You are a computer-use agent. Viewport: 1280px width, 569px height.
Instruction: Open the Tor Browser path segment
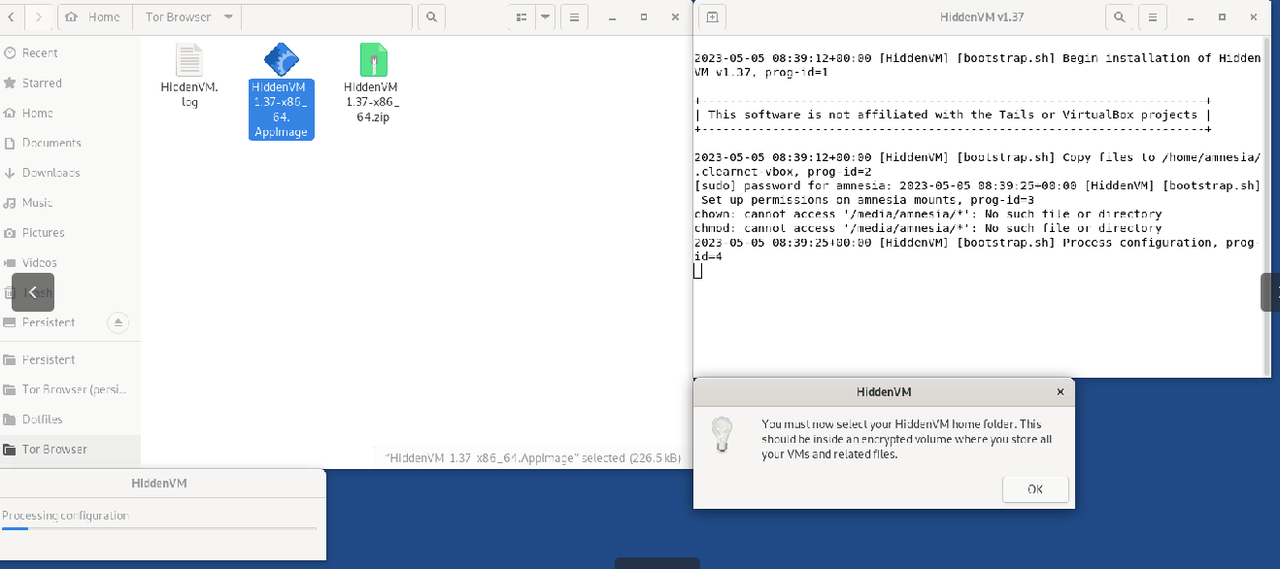point(178,17)
